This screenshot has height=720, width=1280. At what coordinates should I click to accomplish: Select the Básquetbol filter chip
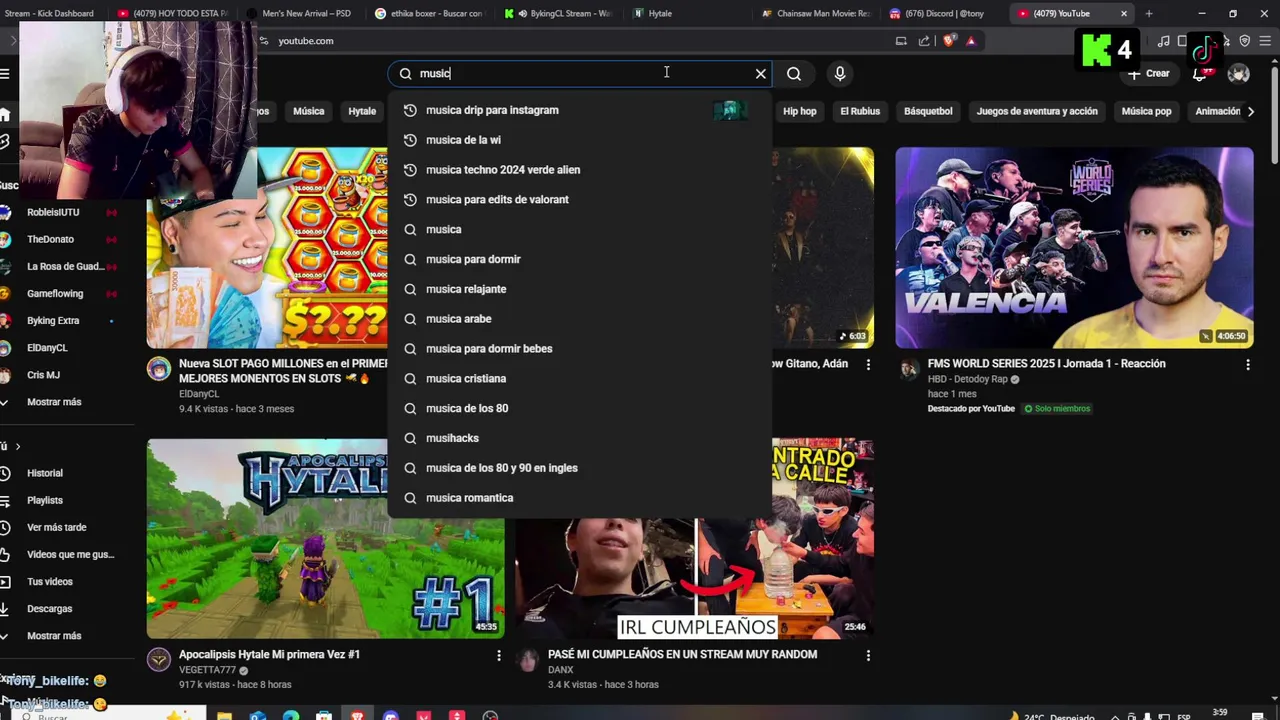(x=928, y=111)
